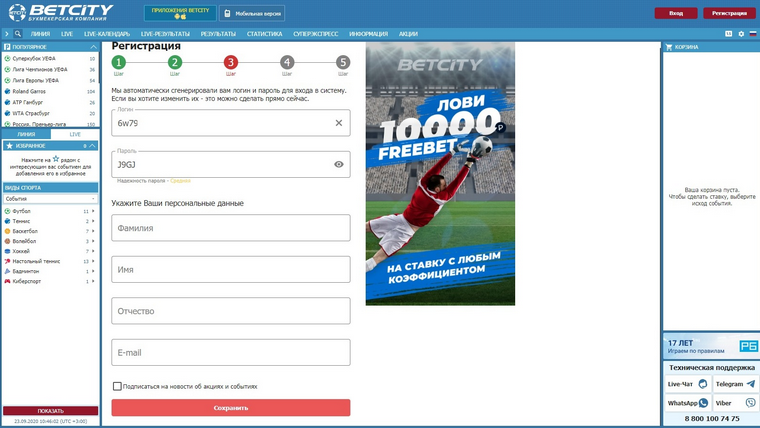Click the Бадминтон shuttlecock icon
Screen dimensions: 760x428
7,271
